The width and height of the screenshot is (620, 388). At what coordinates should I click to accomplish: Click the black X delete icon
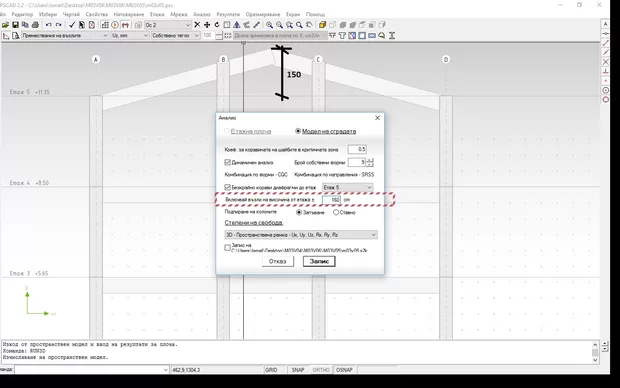(x=197, y=25)
